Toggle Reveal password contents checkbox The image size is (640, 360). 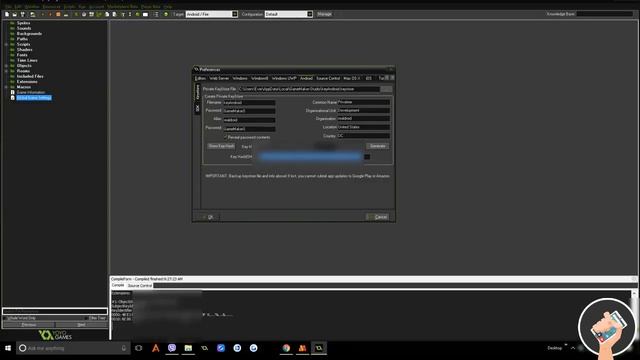coord(225,137)
